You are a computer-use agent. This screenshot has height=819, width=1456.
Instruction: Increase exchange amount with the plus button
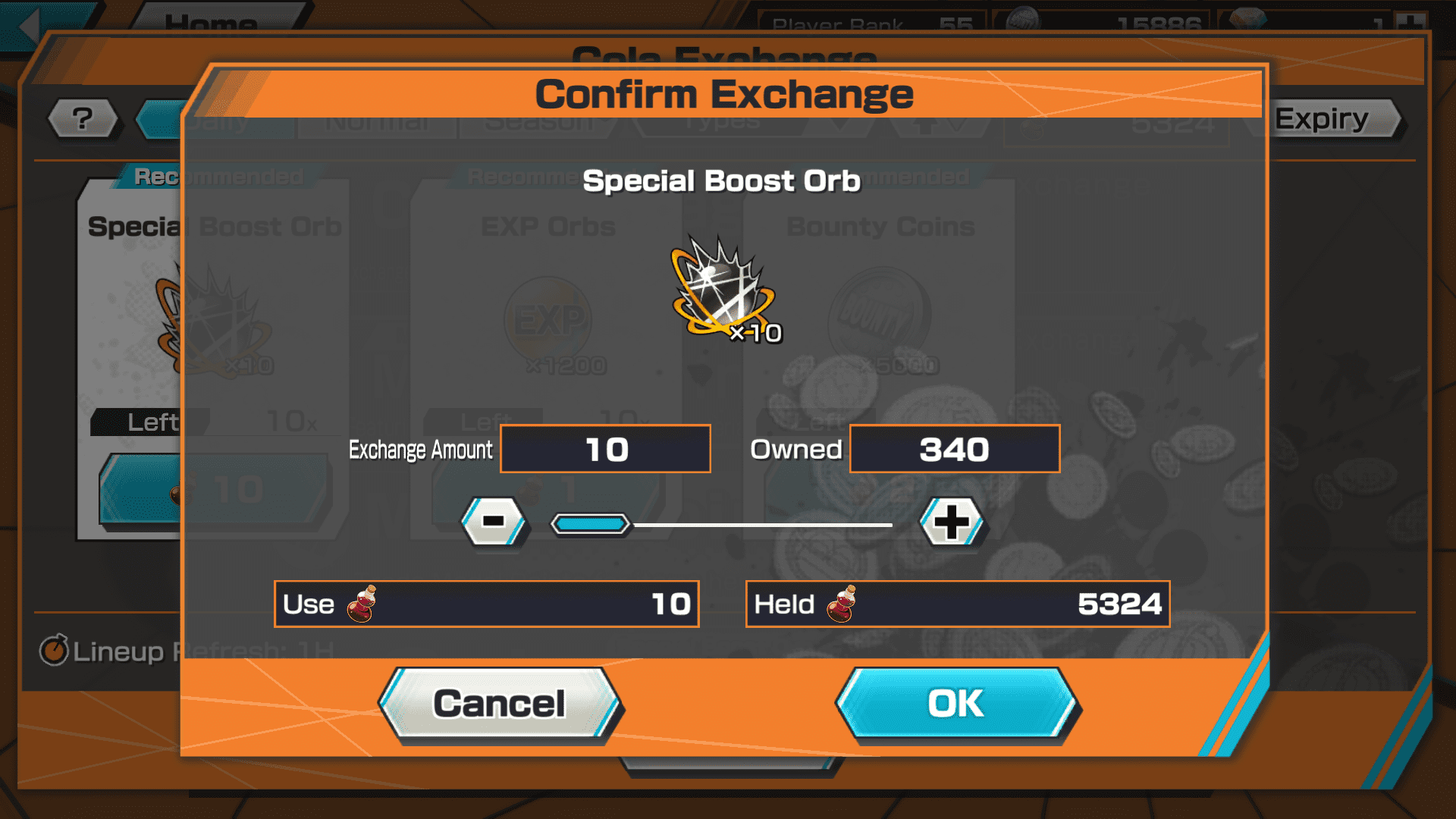coord(951,522)
